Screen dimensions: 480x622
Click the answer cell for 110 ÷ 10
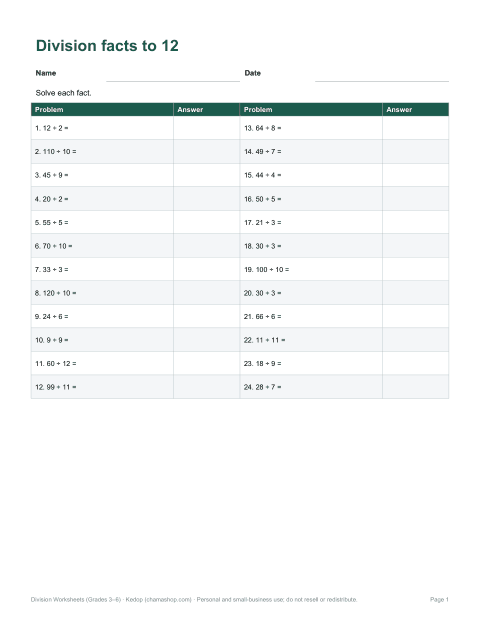(207, 152)
